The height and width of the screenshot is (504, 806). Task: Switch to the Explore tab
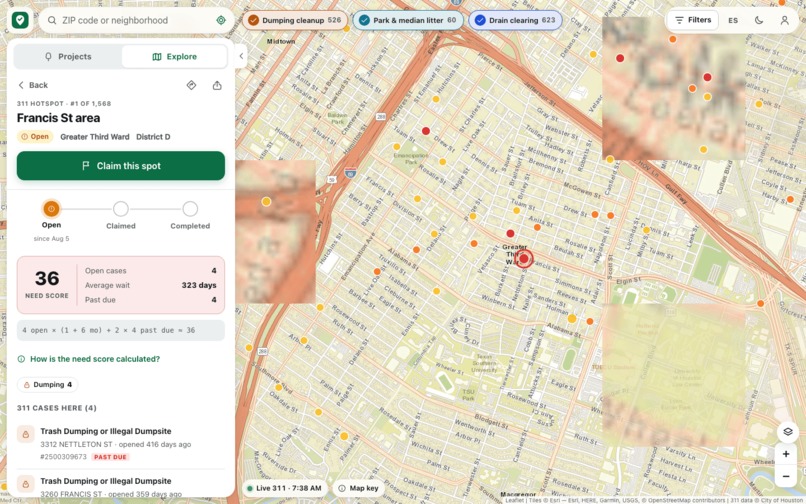(174, 57)
